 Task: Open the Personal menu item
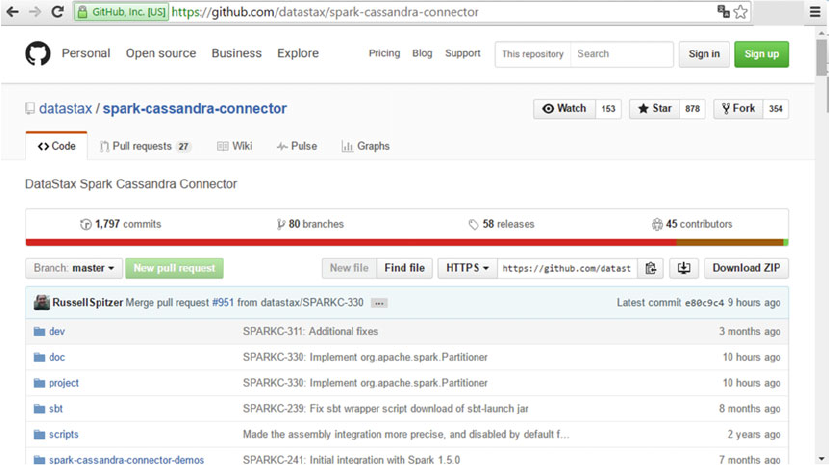(86, 53)
